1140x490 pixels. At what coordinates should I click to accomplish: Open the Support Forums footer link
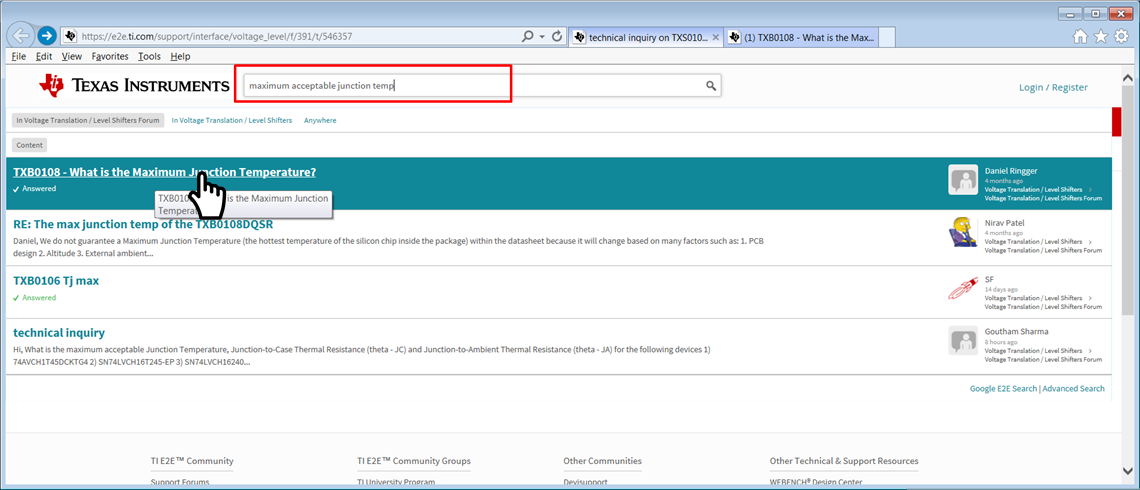pyautogui.click(x=180, y=483)
